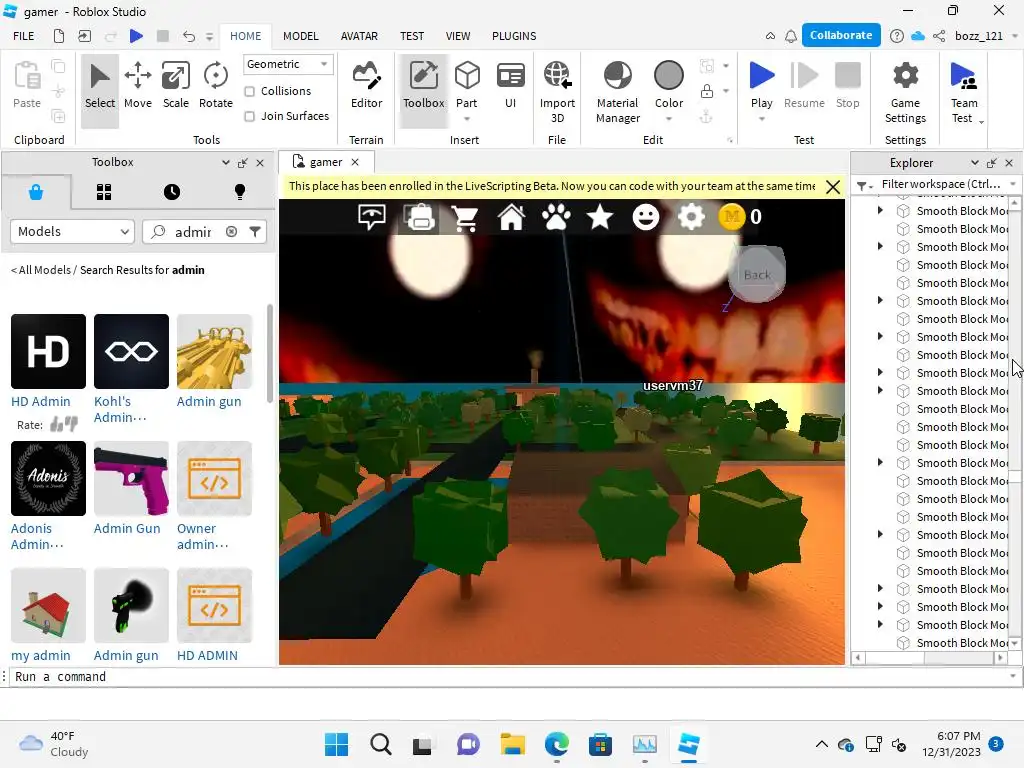
Task: Click the in-game shopping cart icon
Action: [466, 217]
